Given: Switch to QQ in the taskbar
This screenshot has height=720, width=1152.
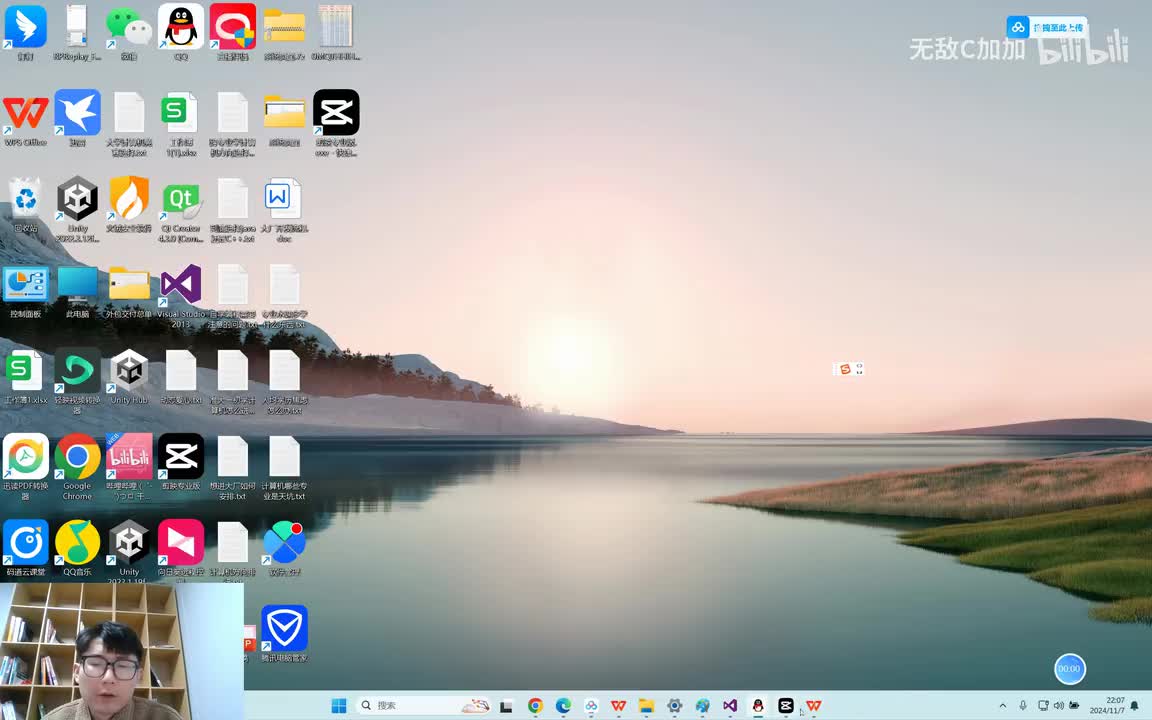Looking at the screenshot, I should click(x=757, y=705).
